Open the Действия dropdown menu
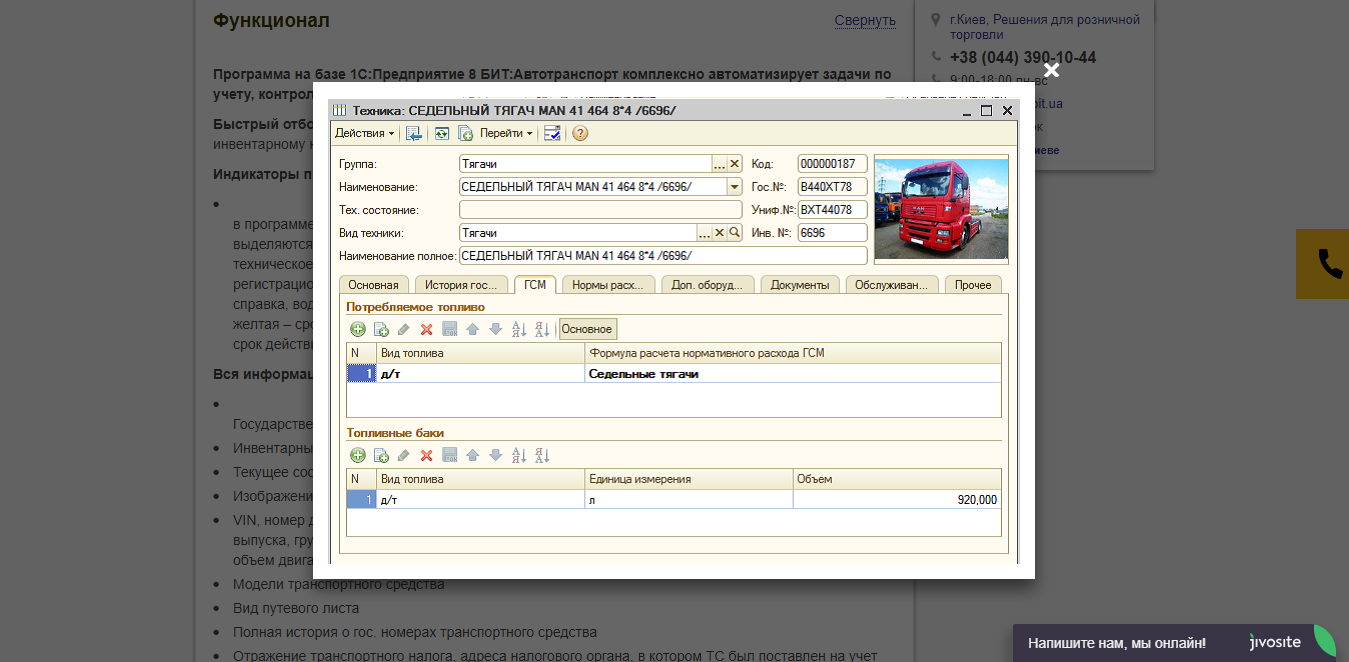The width and height of the screenshot is (1349, 662). click(364, 133)
